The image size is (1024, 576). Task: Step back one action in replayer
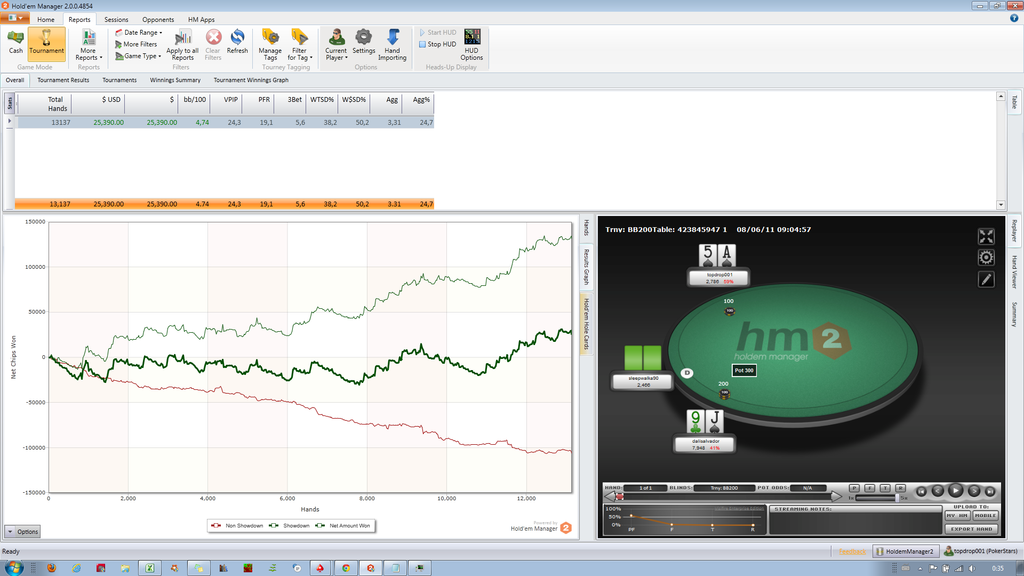click(x=938, y=490)
